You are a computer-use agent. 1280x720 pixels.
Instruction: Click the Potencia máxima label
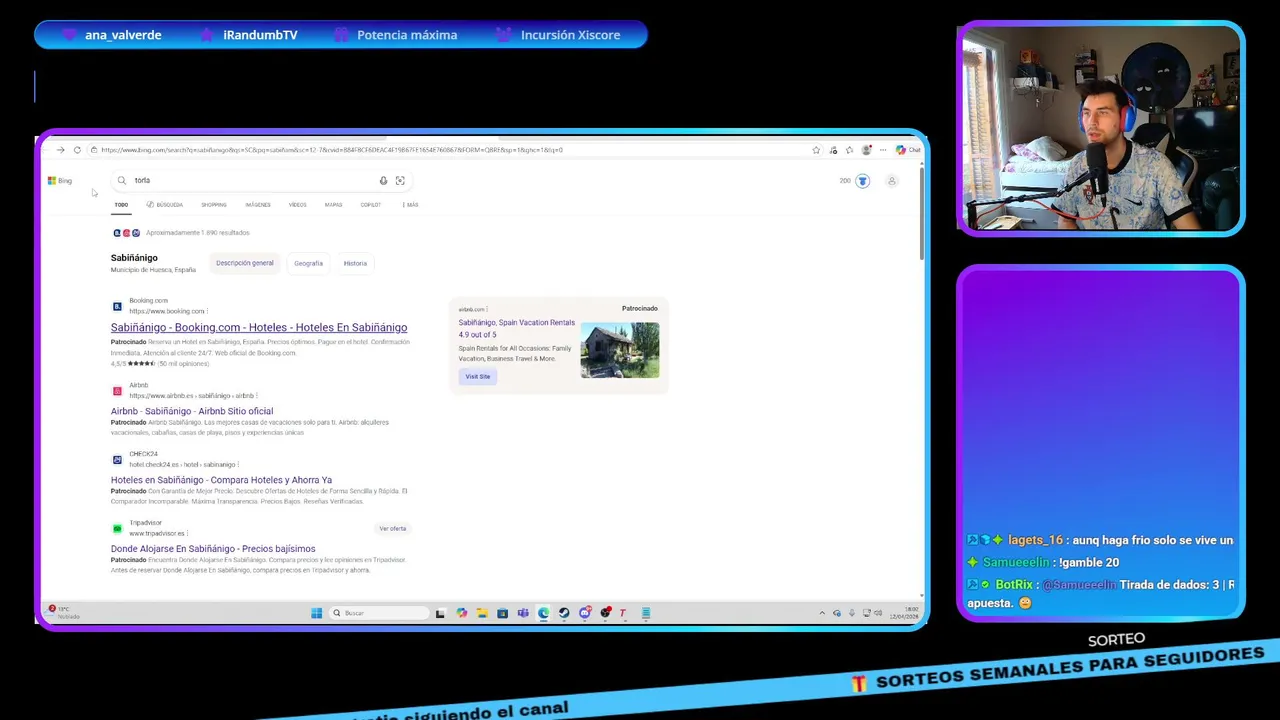(x=407, y=35)
